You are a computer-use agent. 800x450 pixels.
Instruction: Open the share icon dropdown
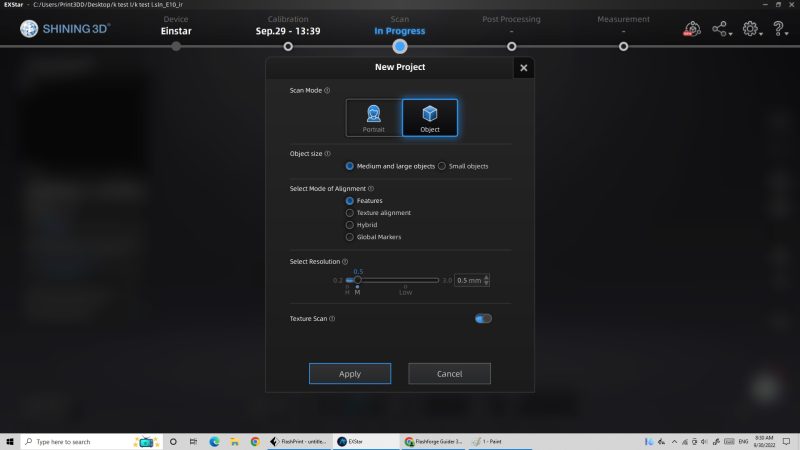(719, 29)
